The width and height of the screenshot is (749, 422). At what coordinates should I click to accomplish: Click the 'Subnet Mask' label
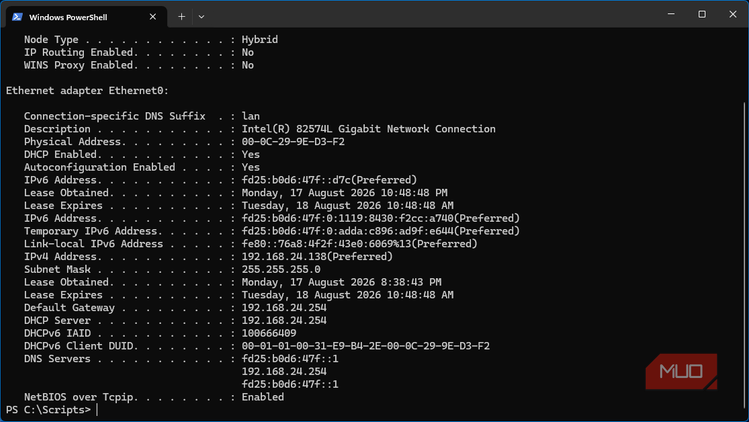coord(57,270)
